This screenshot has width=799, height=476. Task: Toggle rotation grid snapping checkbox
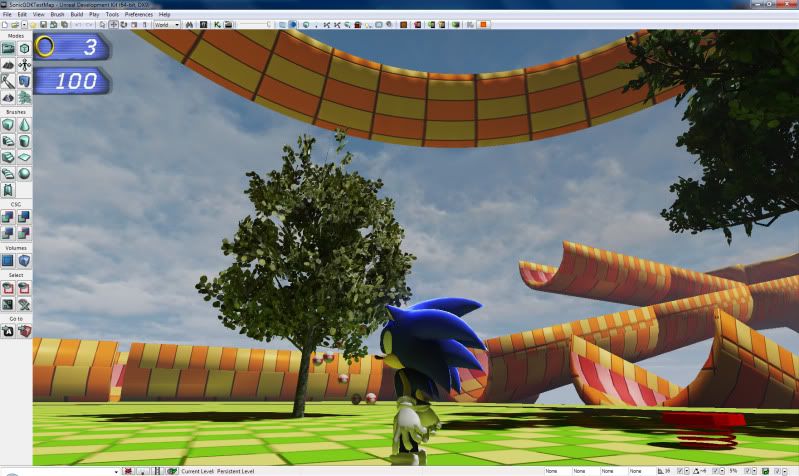(x=714, y=471)
